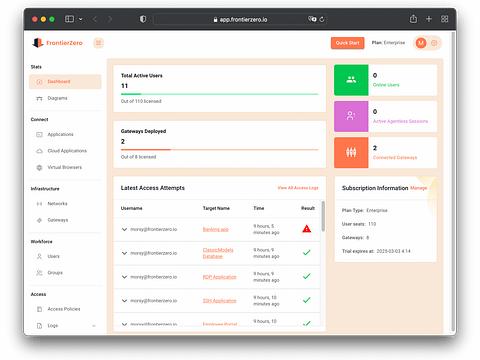Click the app.frontierzero.io address field
The height and width of the screenshot is (360, 480).
240,19
